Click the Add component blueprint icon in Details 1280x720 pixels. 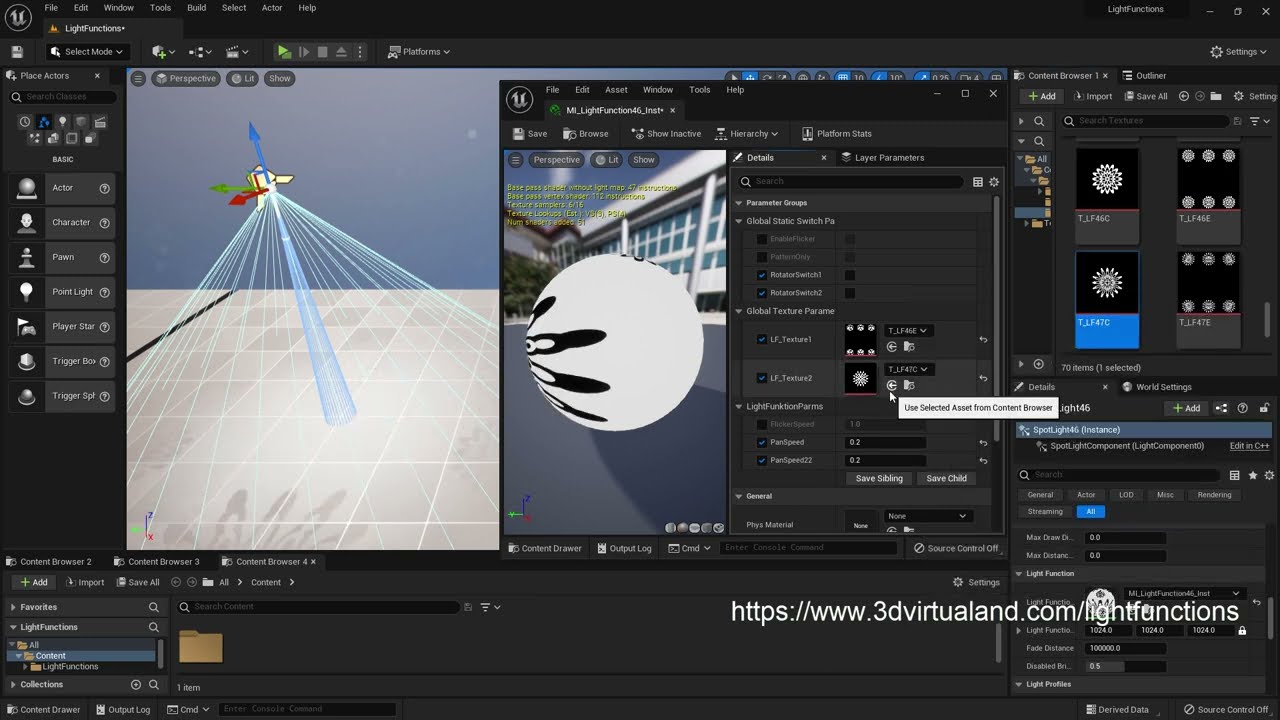pyautogui.click(x=1221, y=408)
